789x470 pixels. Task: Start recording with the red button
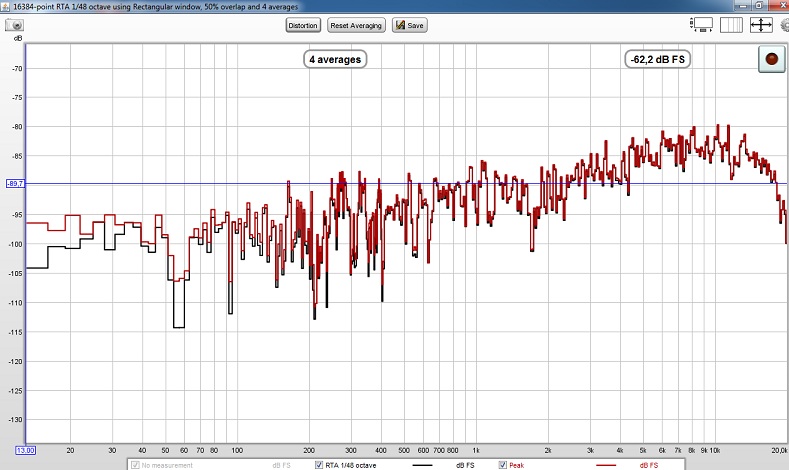(x=771, y=59)
